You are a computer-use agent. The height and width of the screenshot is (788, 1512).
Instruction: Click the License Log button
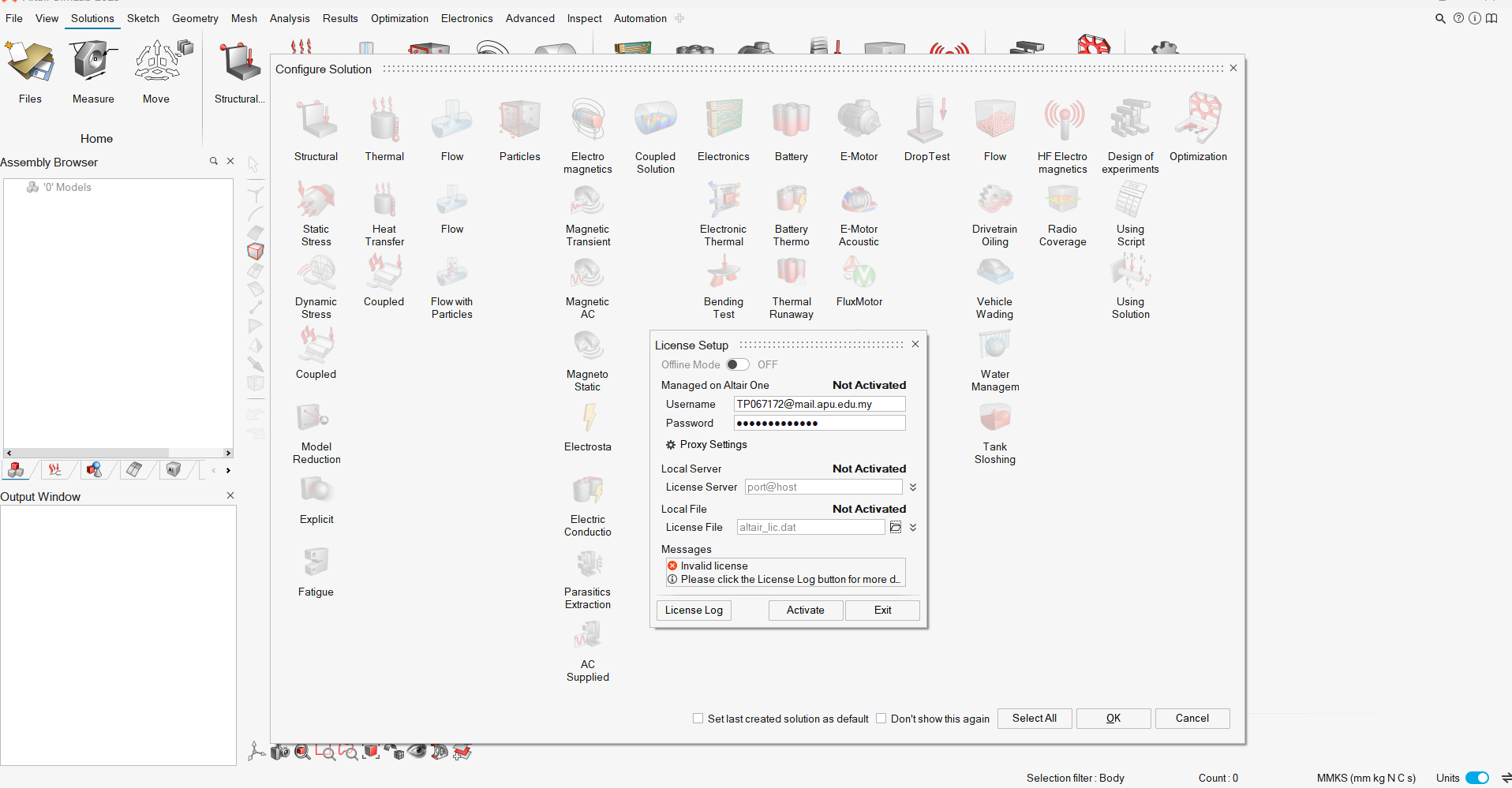[694, 611]
